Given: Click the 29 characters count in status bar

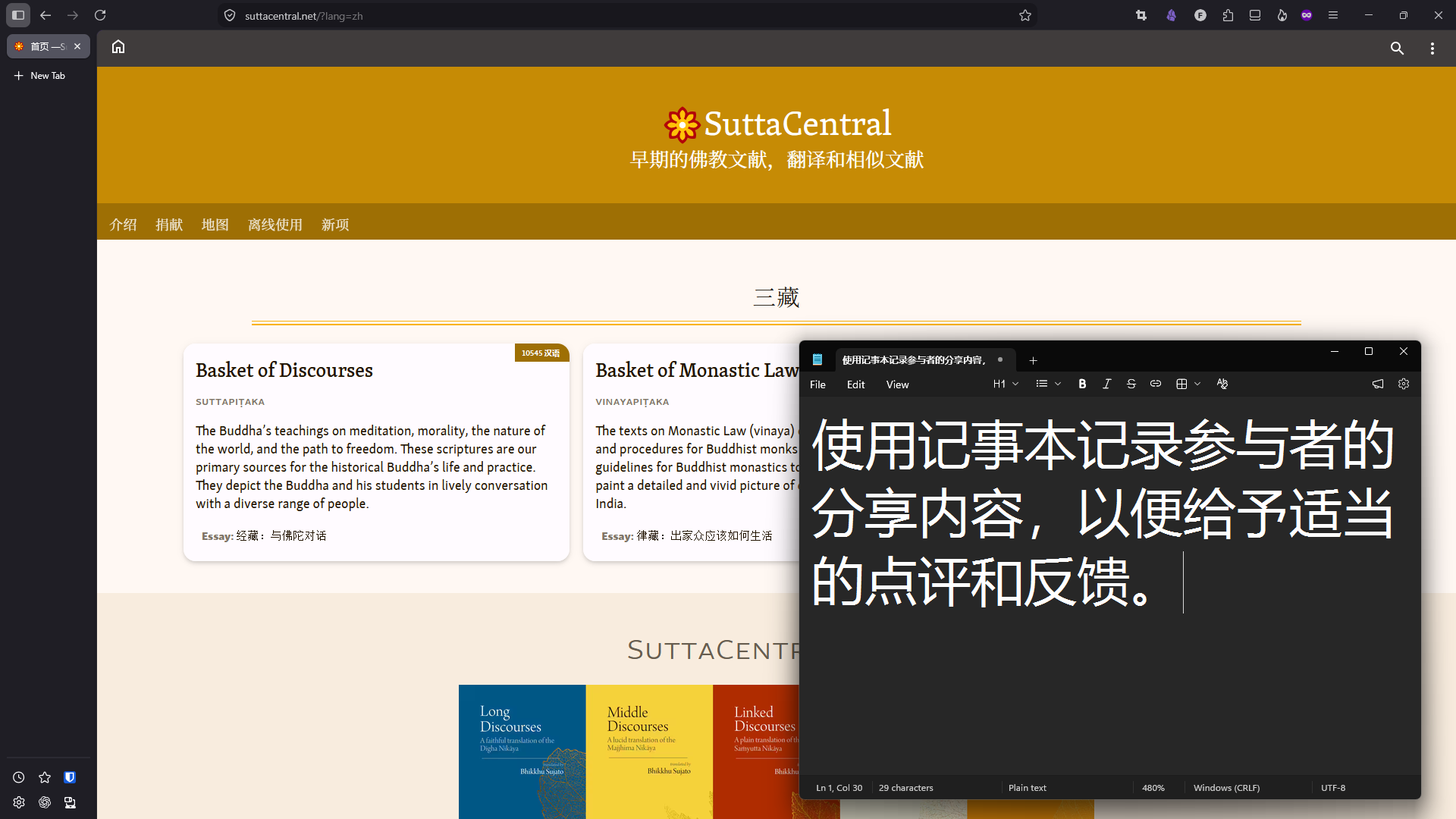Looking at the screenshot, I should [905, 788].
